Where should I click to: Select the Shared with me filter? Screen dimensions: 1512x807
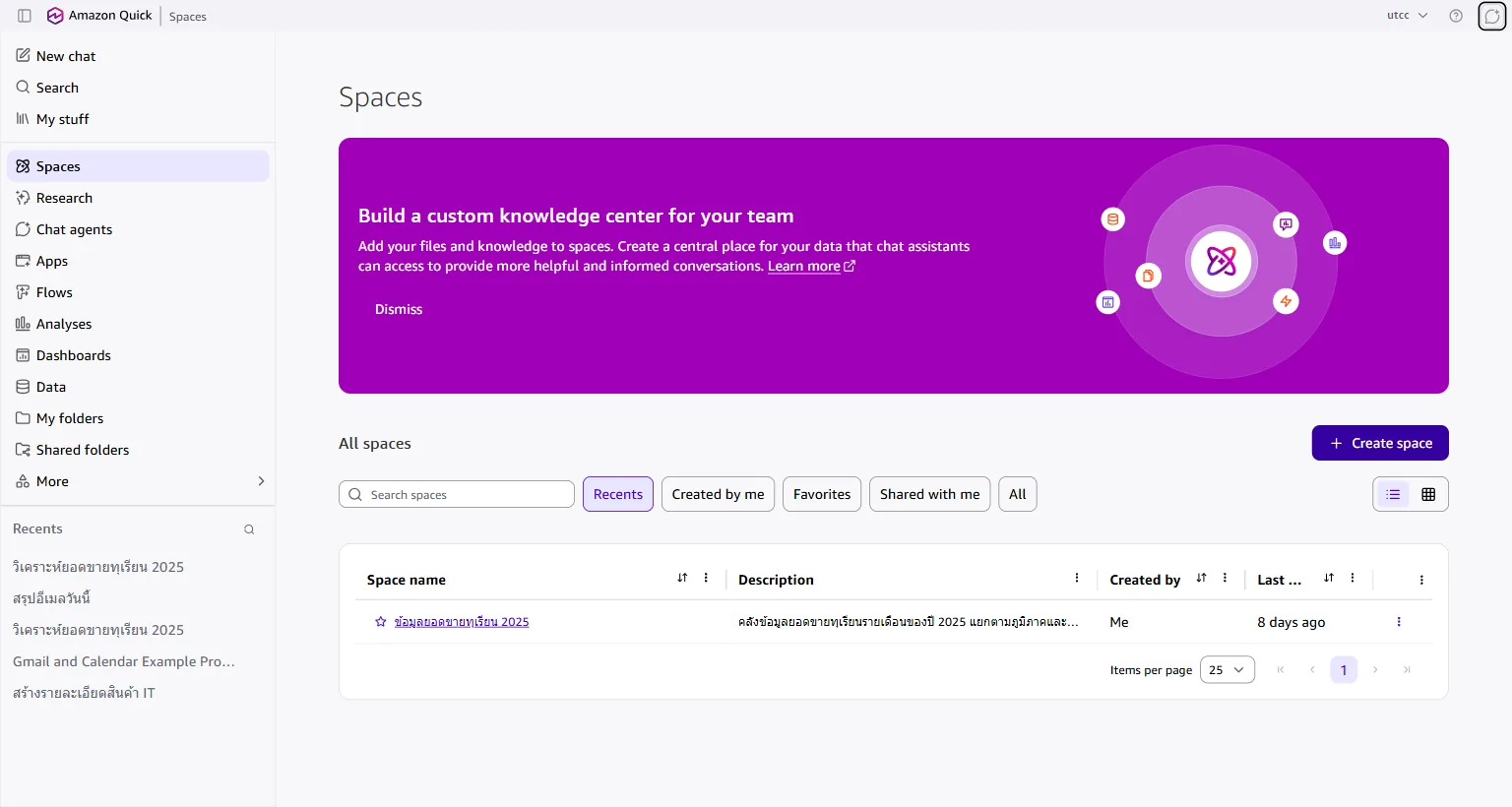pos(930,494)
